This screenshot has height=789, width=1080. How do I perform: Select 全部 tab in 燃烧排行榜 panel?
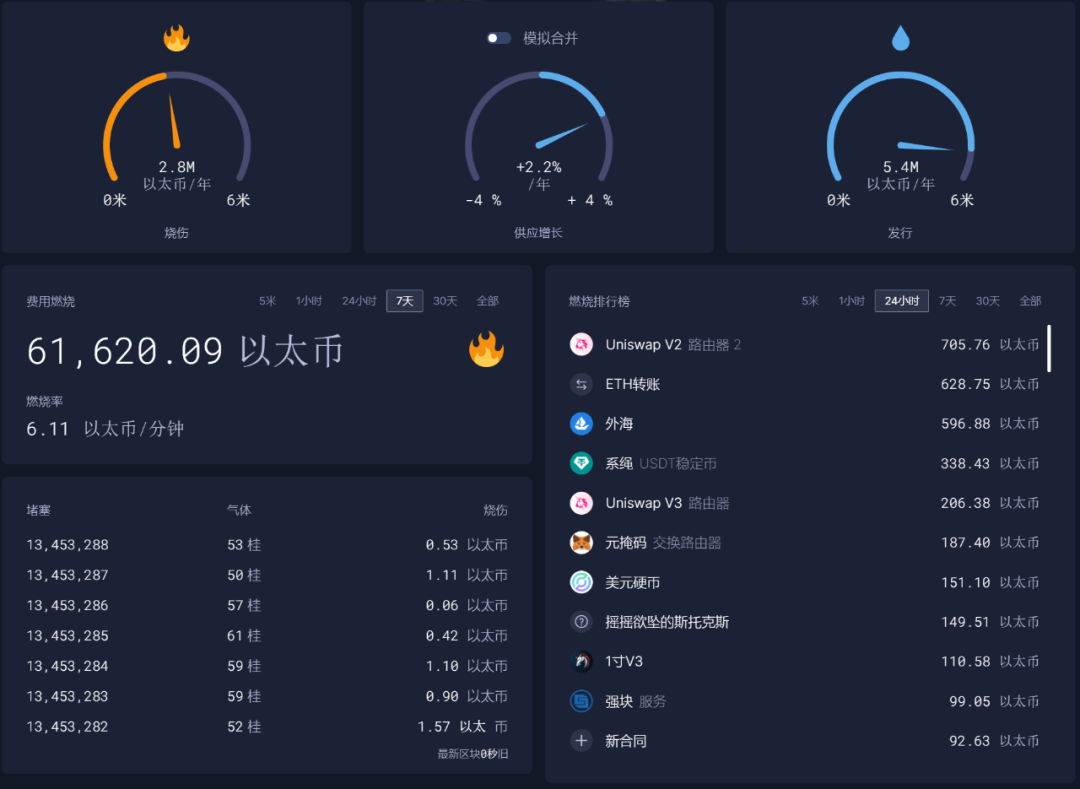(1030, 301)
